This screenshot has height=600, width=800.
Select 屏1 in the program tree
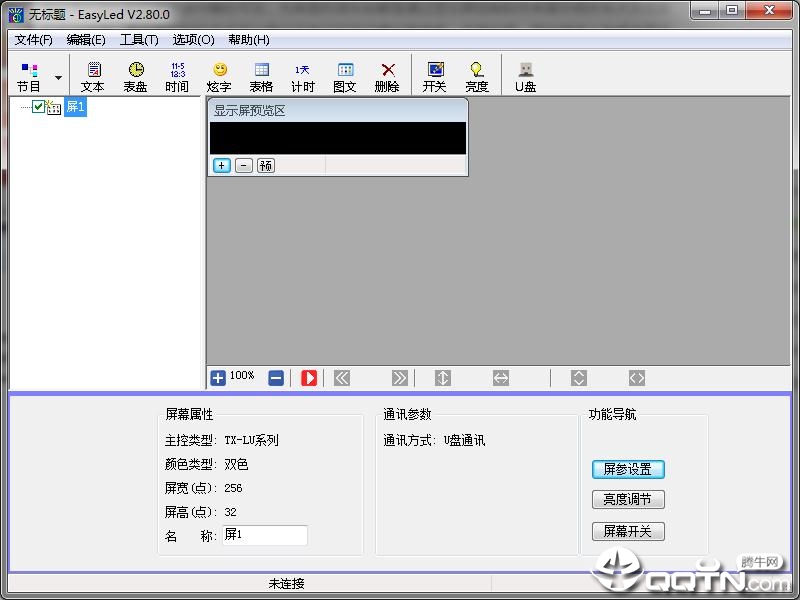75,107
